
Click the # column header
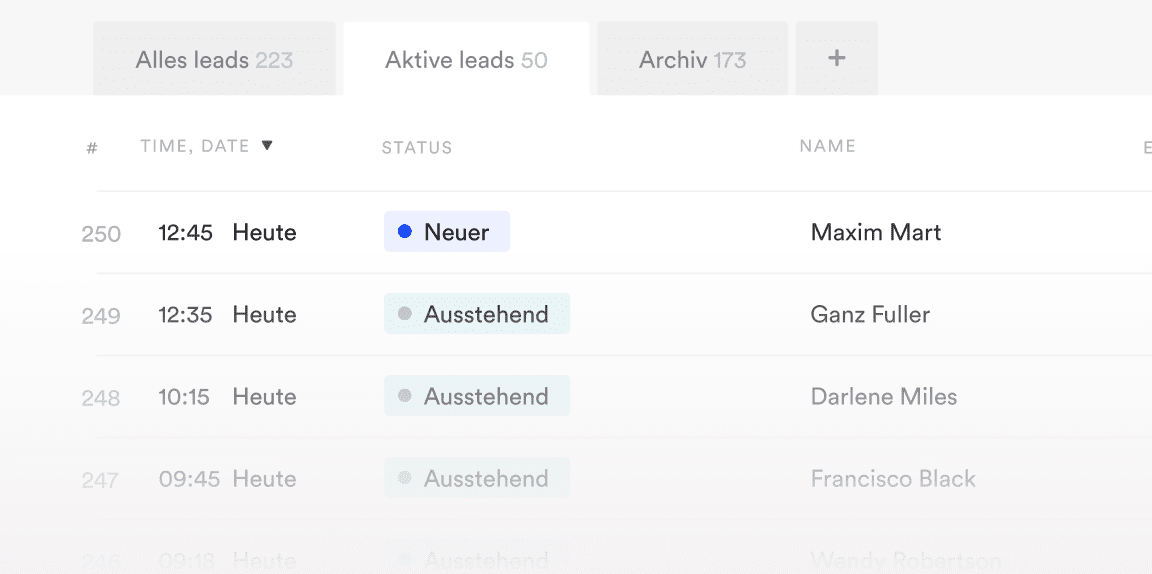[x=92, y=149]
